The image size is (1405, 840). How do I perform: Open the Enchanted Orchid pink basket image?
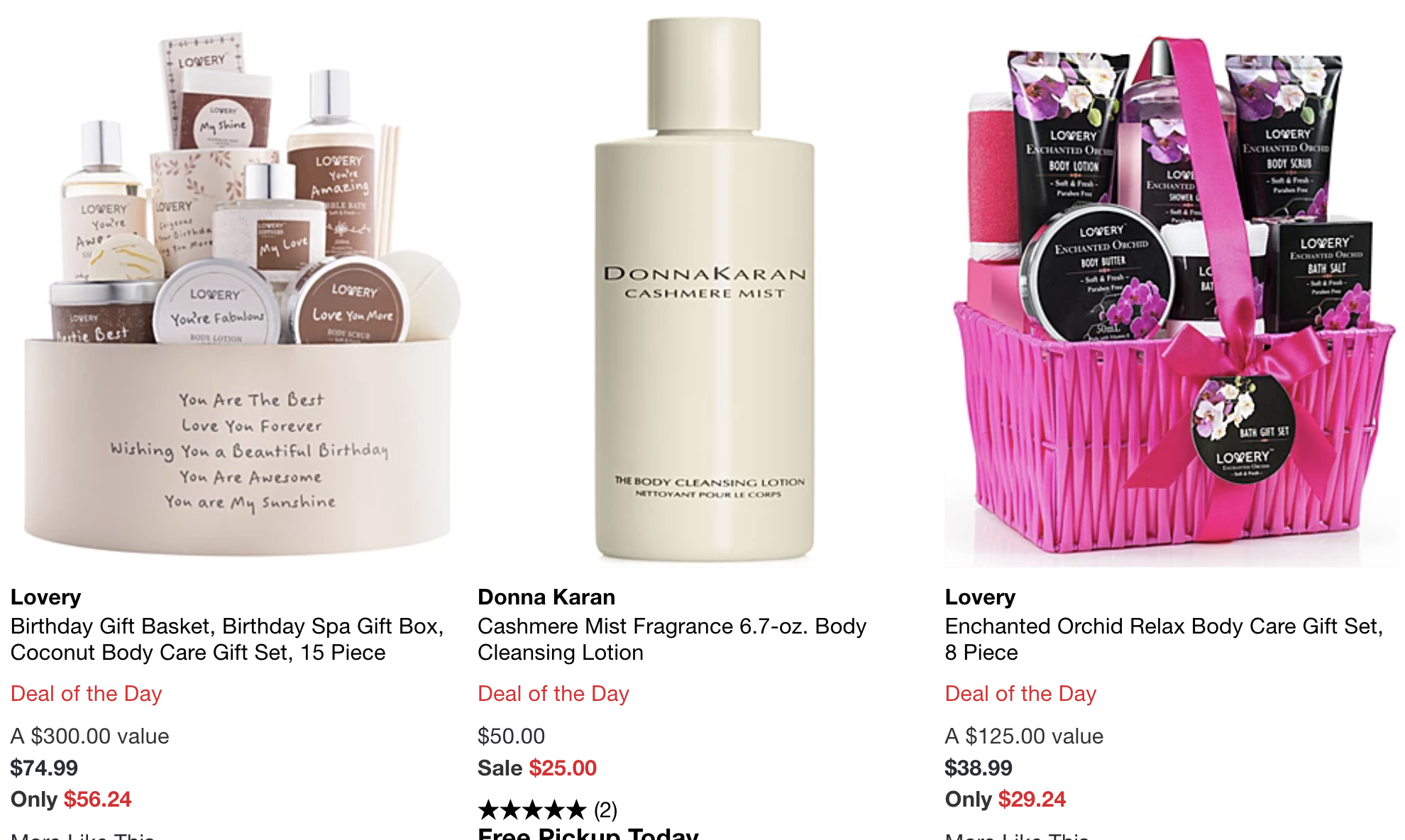pos(1172,284)
